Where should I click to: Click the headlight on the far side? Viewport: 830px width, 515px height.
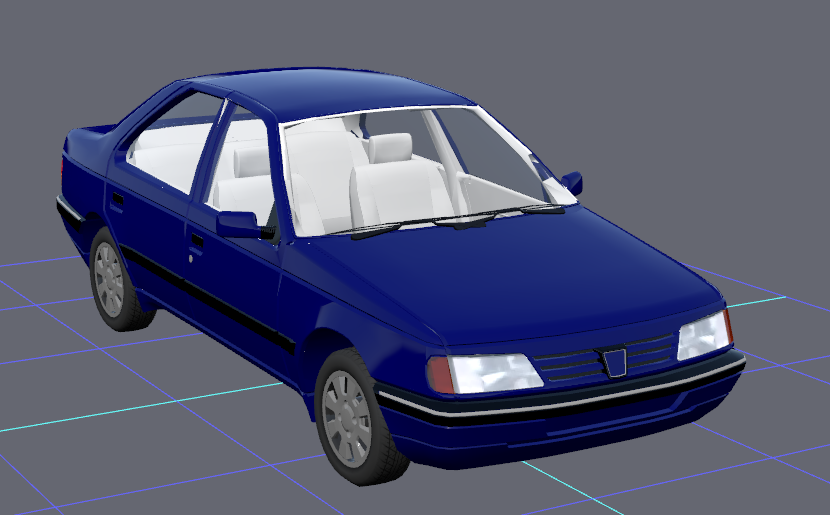coord(705,335)
